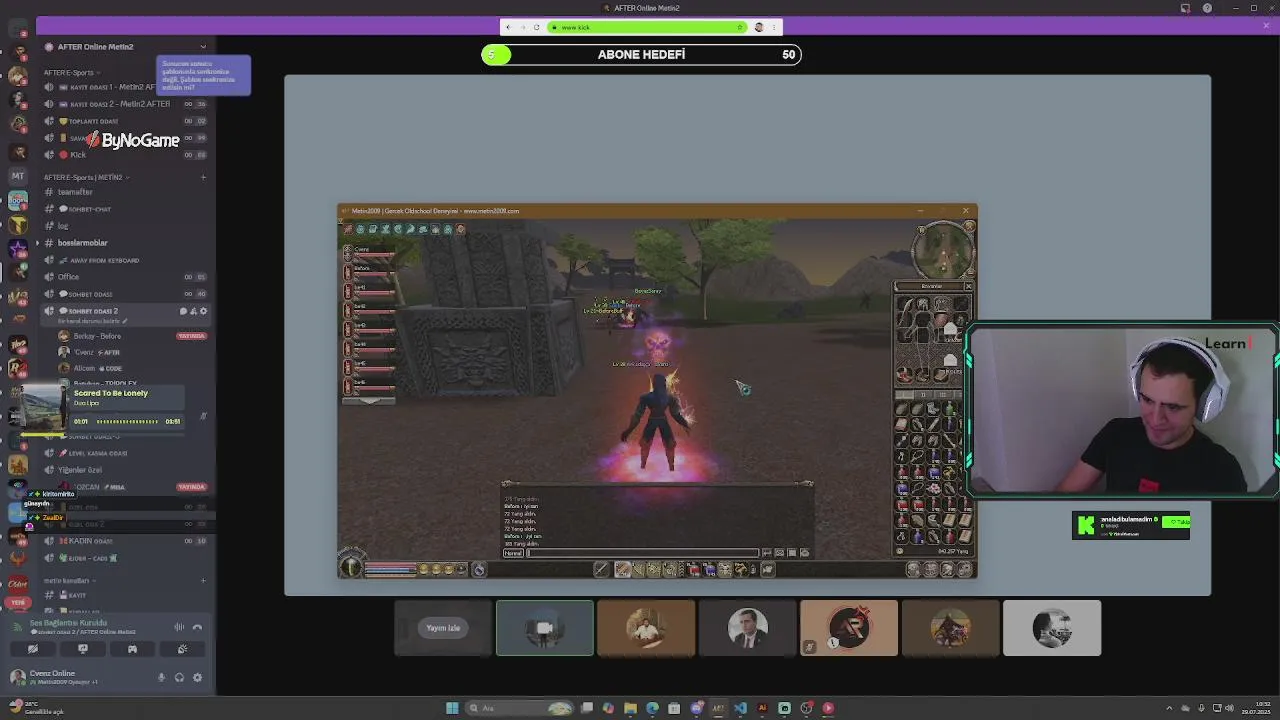Click the Metin2 chat input box
Image resolution: width=1280 pixels, height=720 pixels.
point(643,553)
